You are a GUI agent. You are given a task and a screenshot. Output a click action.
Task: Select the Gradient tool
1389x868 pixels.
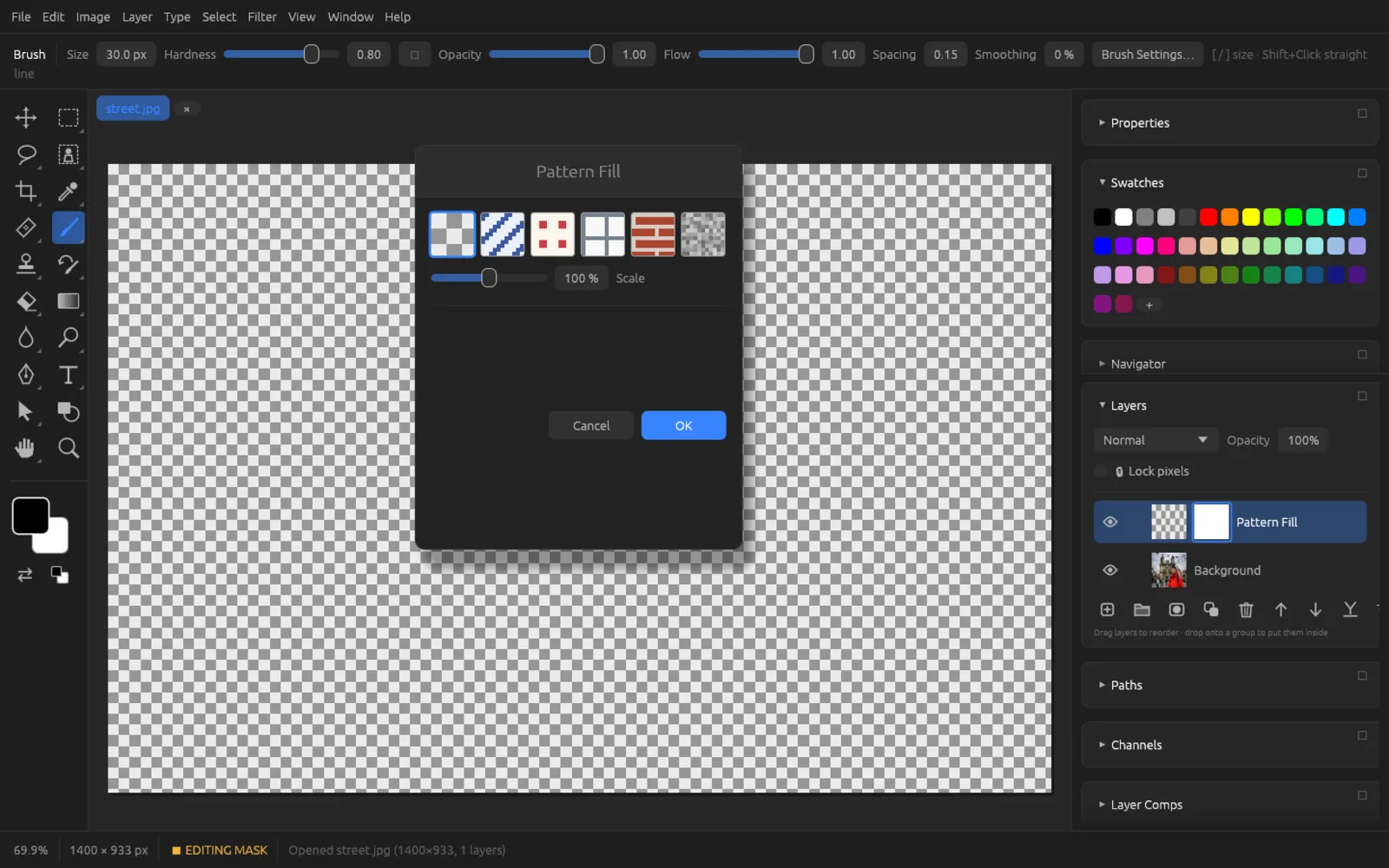tap(68, 301)
